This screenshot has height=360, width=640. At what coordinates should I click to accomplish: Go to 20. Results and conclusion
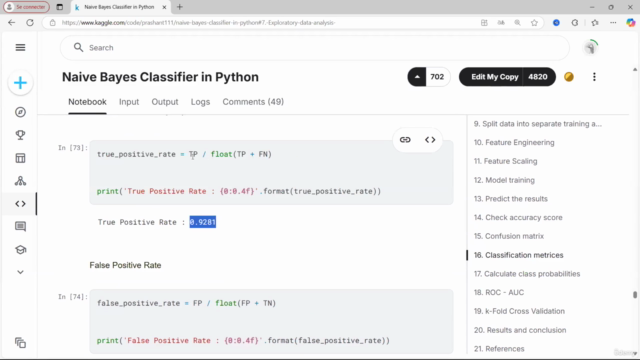[x=520, y=330]
